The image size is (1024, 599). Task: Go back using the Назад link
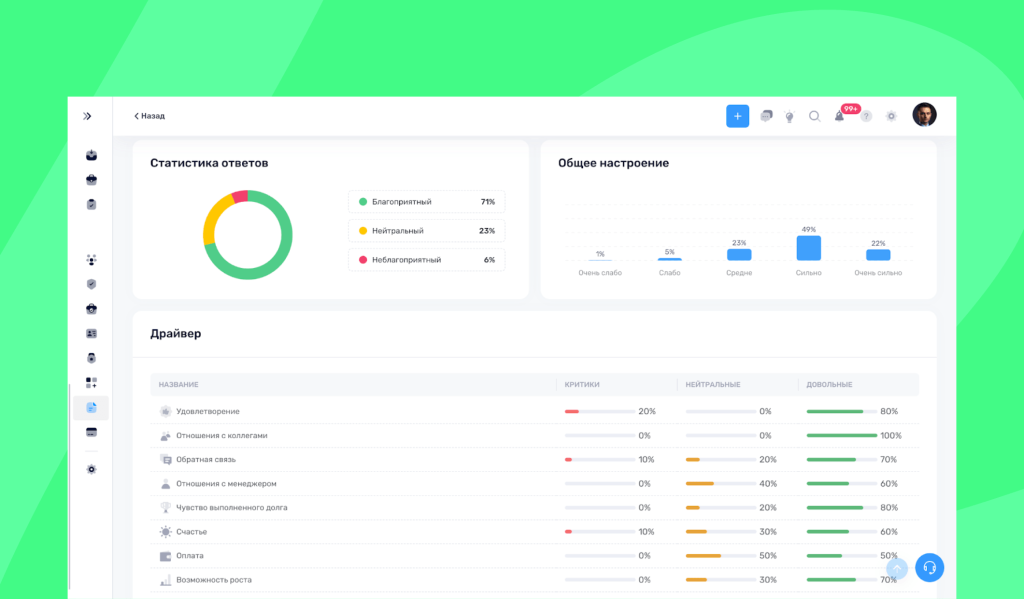point(150,116)
